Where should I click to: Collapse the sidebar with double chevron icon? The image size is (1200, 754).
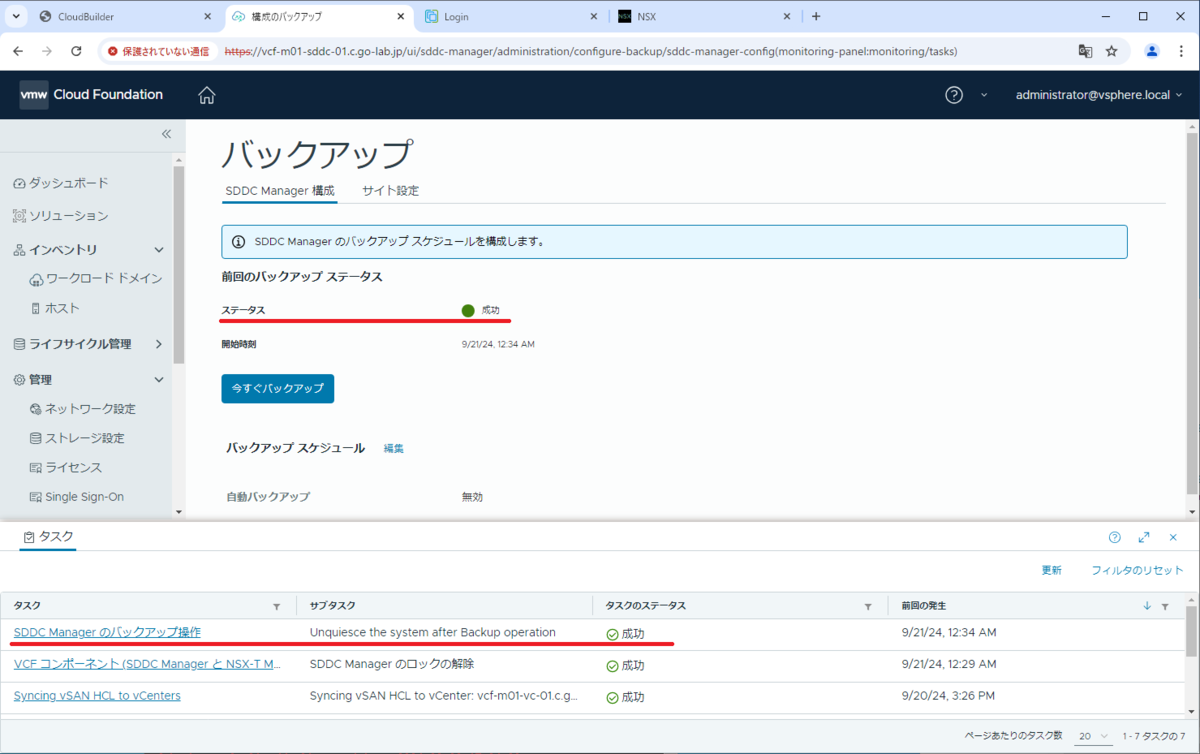pyautogui.click(x=166, y=134)
